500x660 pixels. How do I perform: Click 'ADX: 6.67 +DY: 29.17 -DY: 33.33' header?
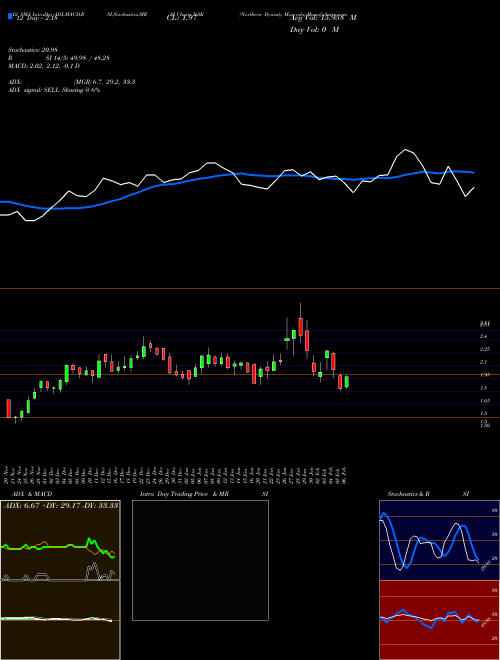pos(61,506)
